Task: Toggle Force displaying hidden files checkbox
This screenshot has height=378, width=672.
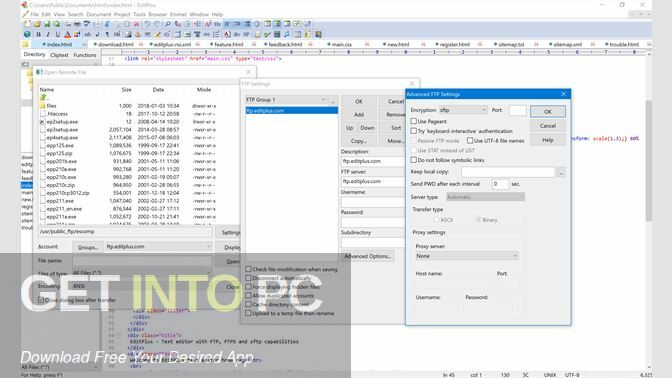Action: pyautogui.click(x=248, y=287)
